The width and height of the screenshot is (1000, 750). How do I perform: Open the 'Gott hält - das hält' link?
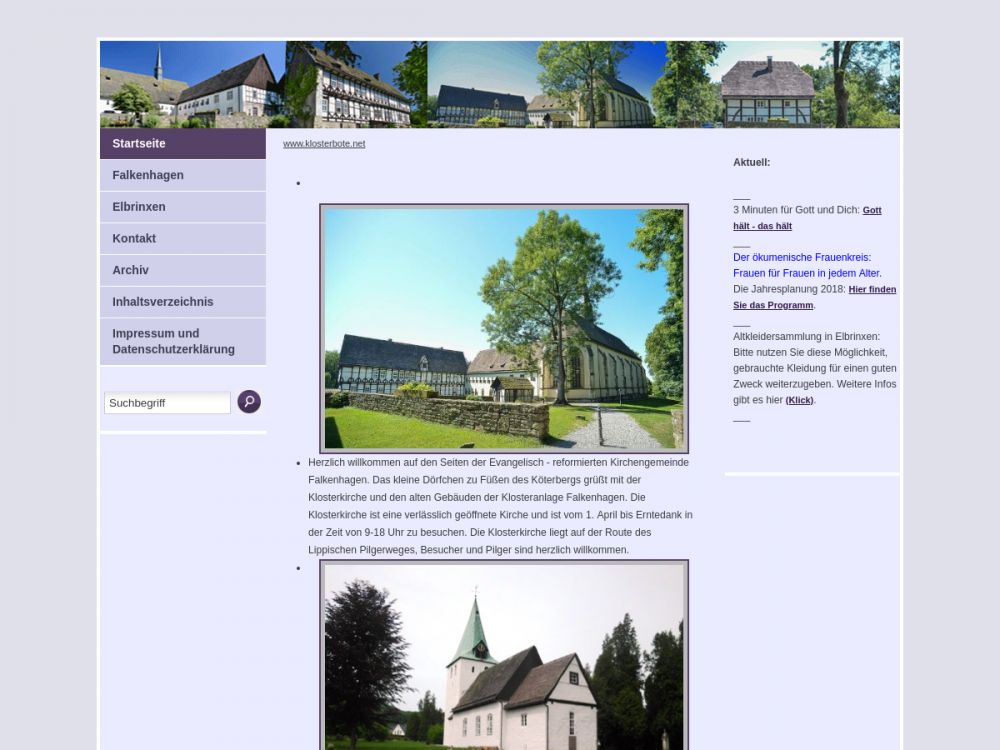point(806,218)
